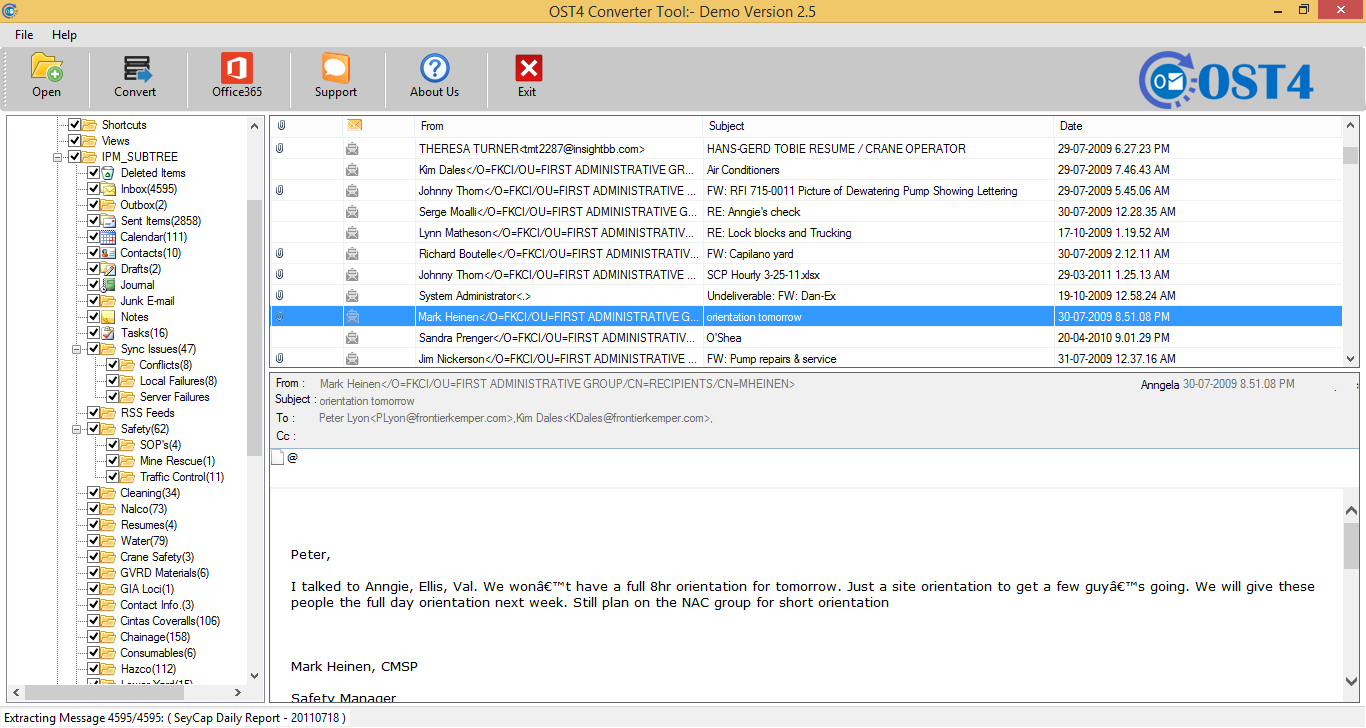
Task: Click the folder tree horizontal scrollbar
Action: click(130, 692)
